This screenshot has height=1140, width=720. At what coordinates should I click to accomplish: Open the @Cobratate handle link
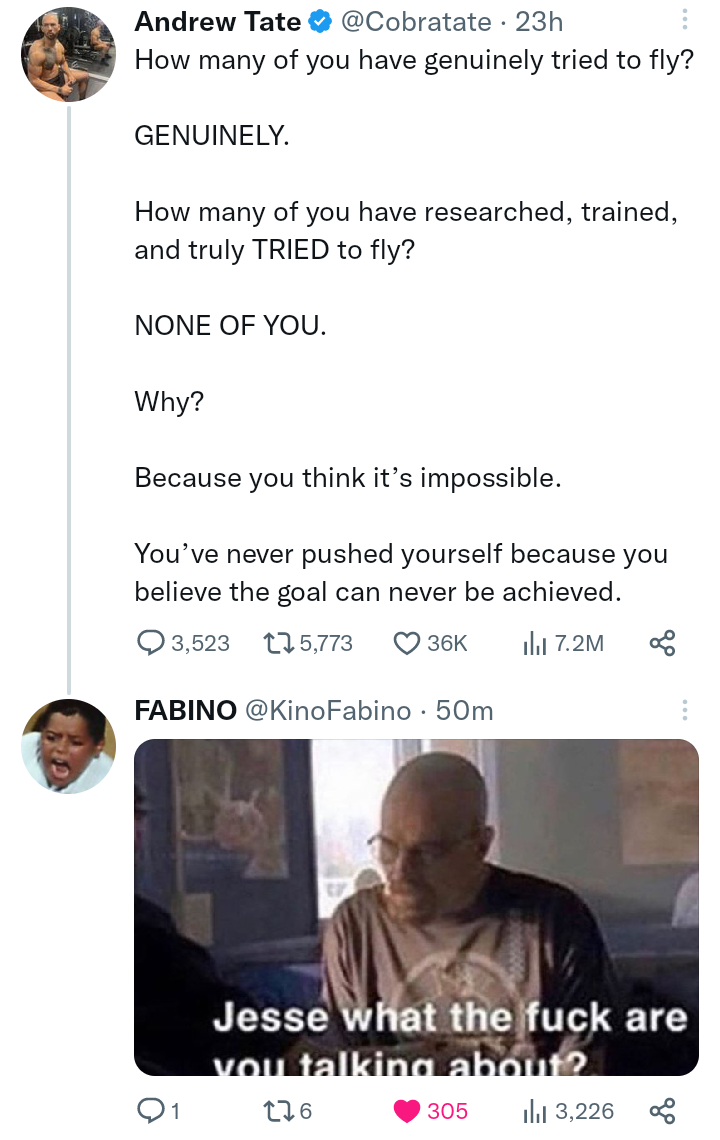tap(417, 21)
